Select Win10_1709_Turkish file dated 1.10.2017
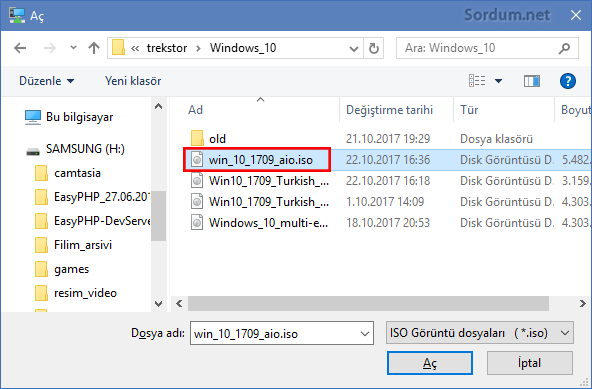 pos(269,202)
